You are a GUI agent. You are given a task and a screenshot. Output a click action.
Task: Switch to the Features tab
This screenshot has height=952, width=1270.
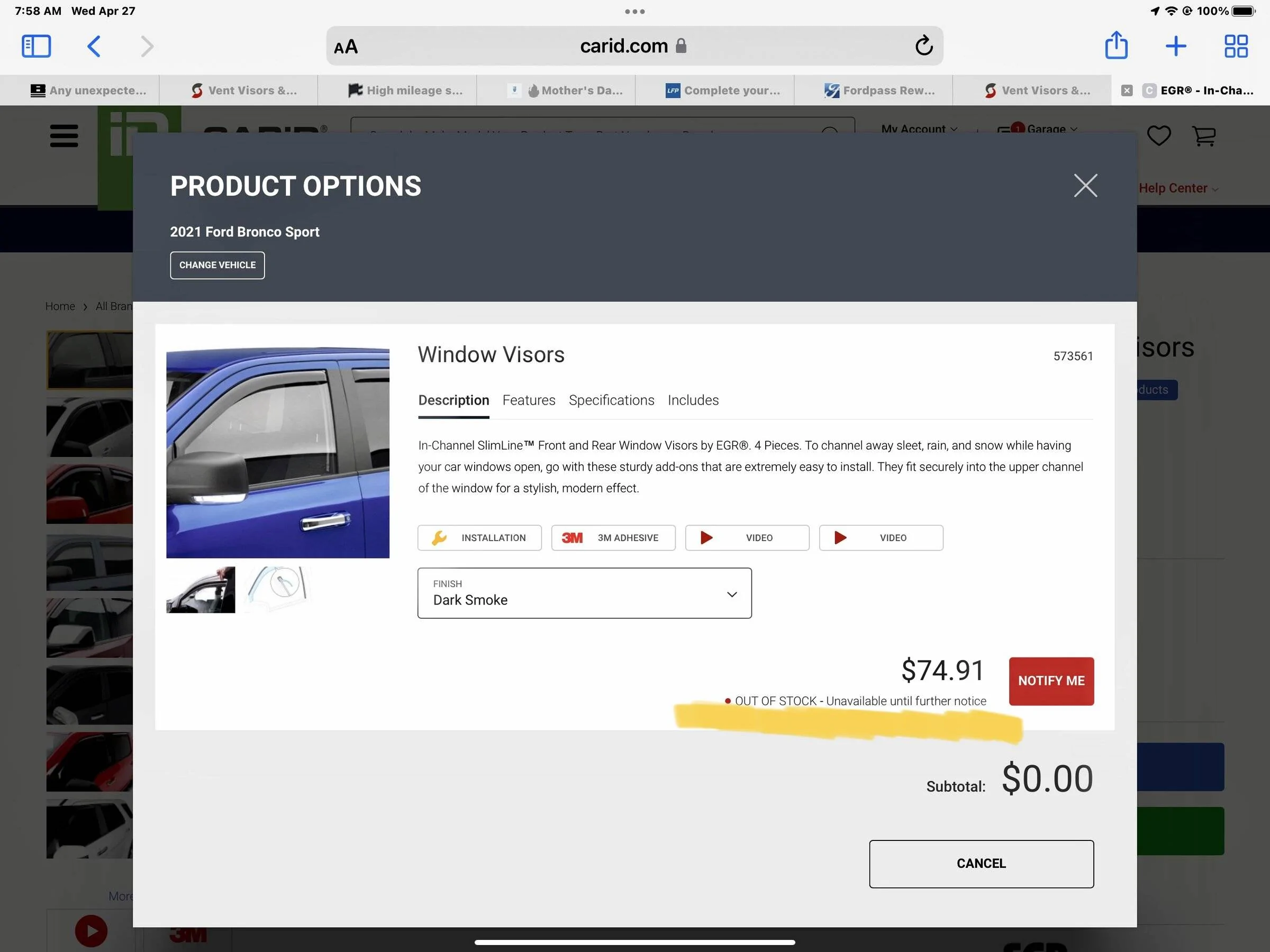pos(528,400)
